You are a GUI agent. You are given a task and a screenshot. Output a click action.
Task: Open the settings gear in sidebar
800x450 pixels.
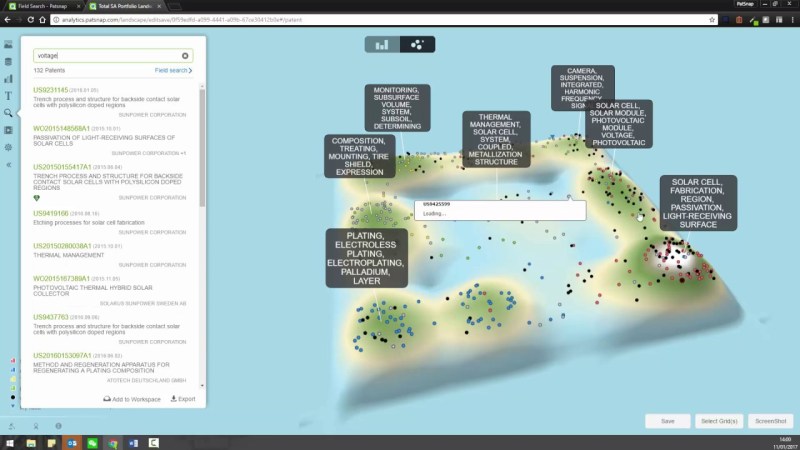click(x=8, y=147)
